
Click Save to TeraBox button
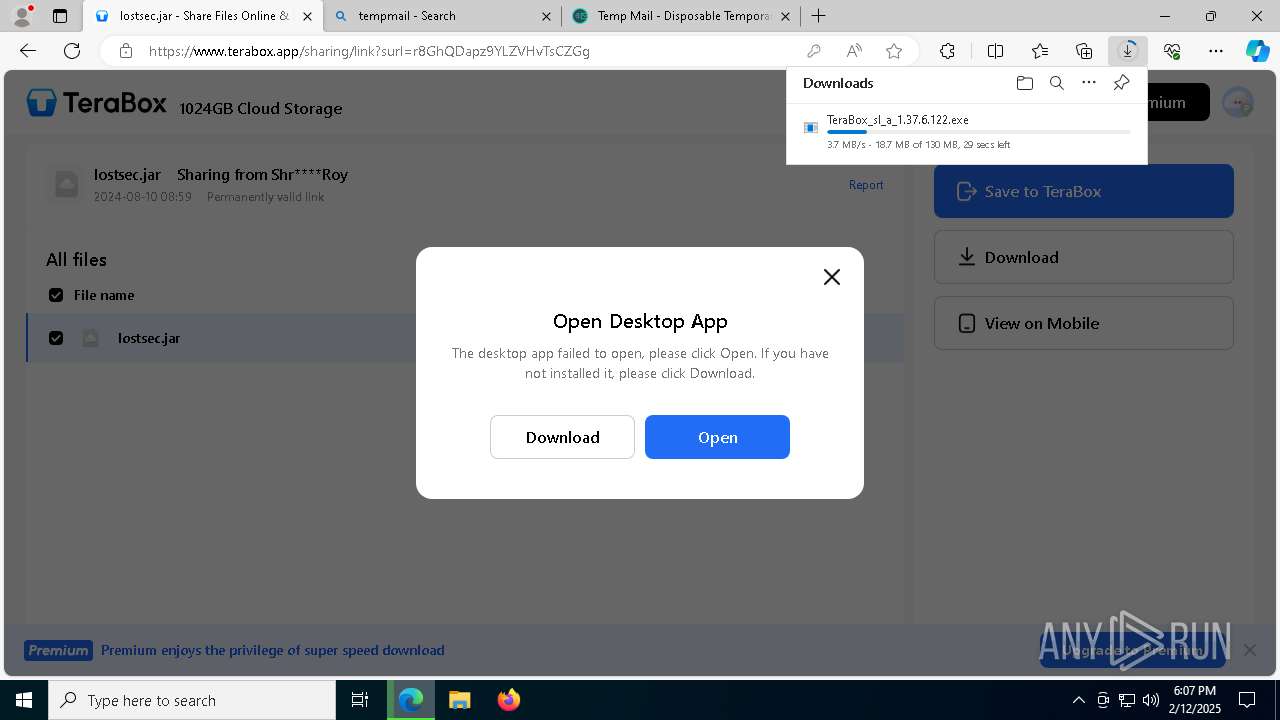[1083, 191]
